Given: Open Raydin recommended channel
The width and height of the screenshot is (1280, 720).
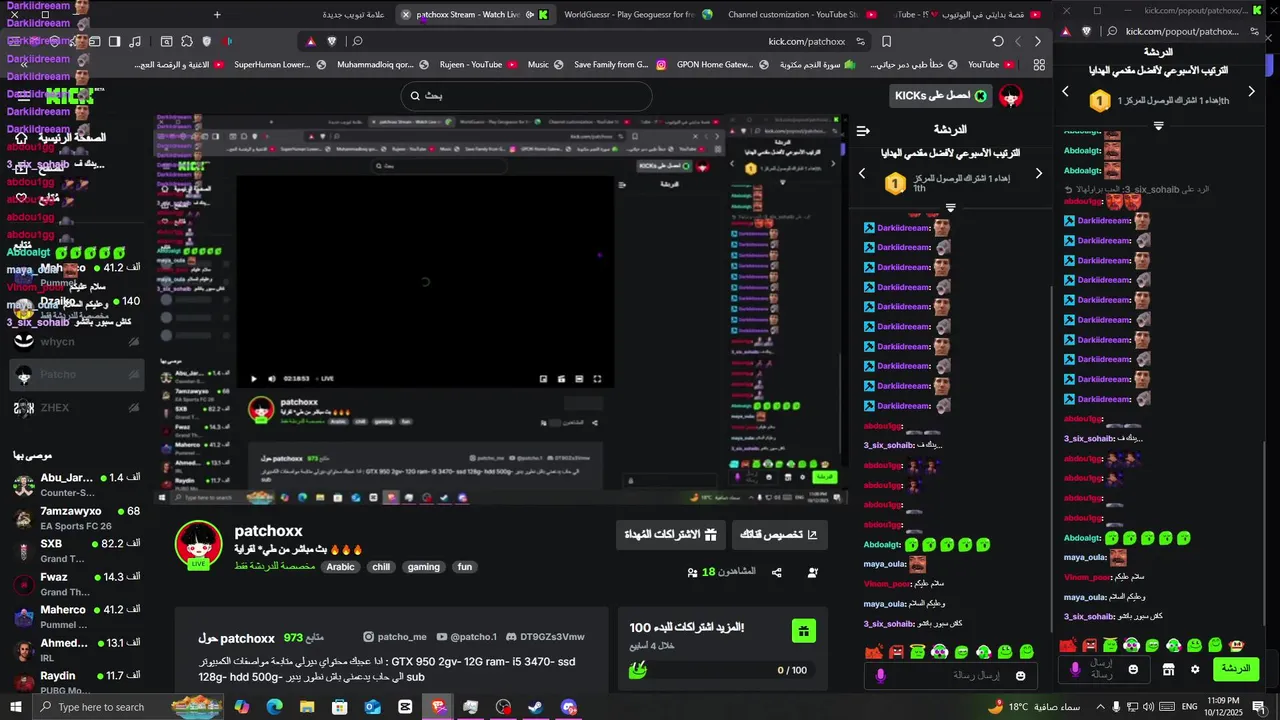Looking at the screenshot, I should click(77, 683).
